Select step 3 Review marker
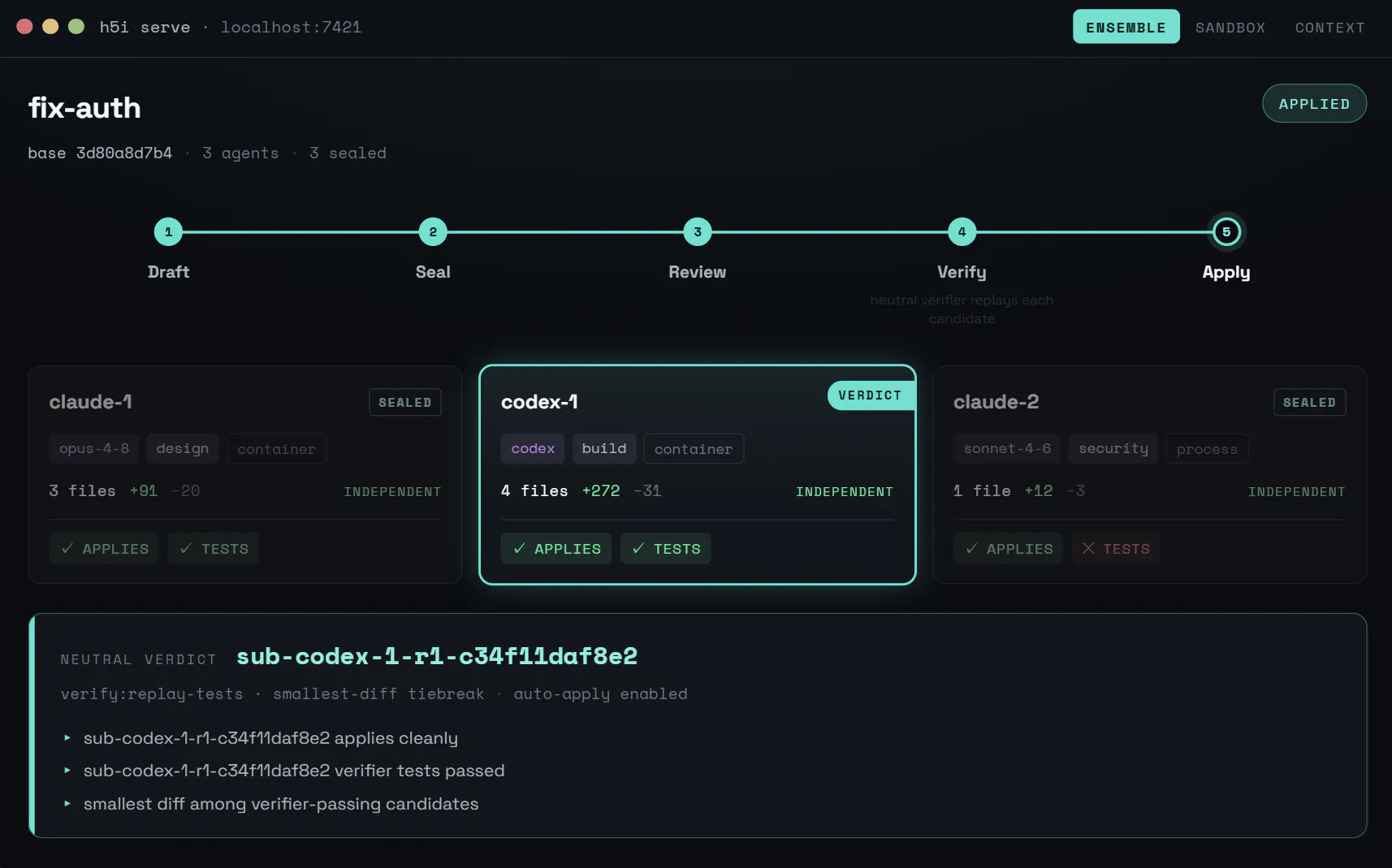The height and width of the screenshot is (868, 1392). pos(698,232)
